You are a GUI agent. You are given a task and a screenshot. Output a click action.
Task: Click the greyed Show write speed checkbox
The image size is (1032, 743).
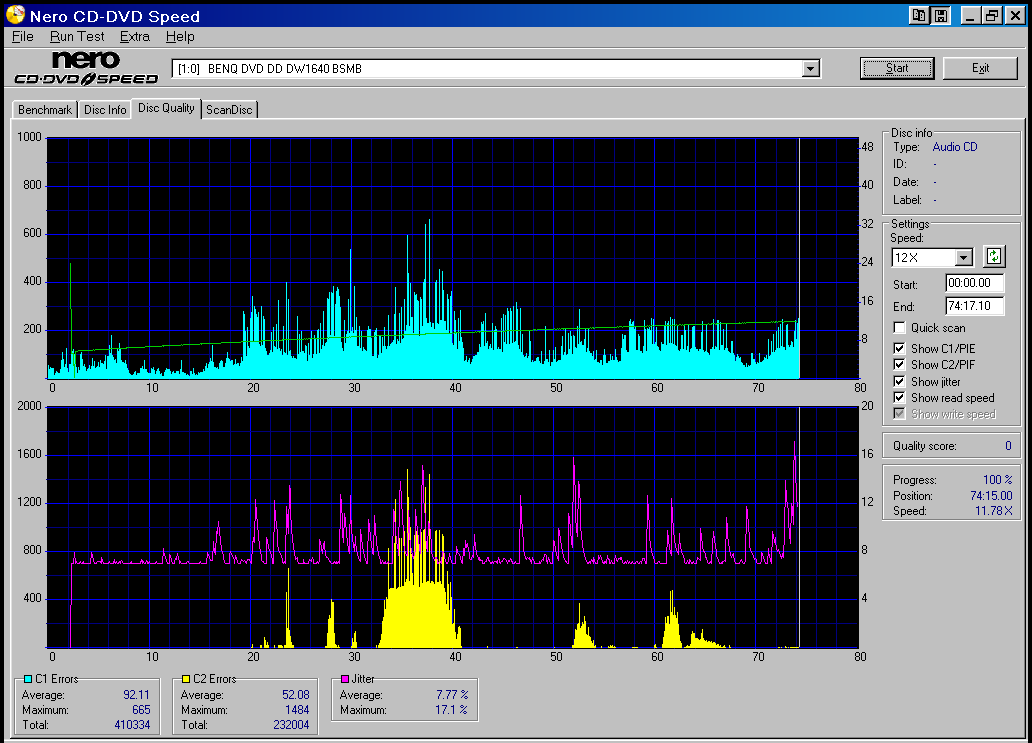(899, 414)
